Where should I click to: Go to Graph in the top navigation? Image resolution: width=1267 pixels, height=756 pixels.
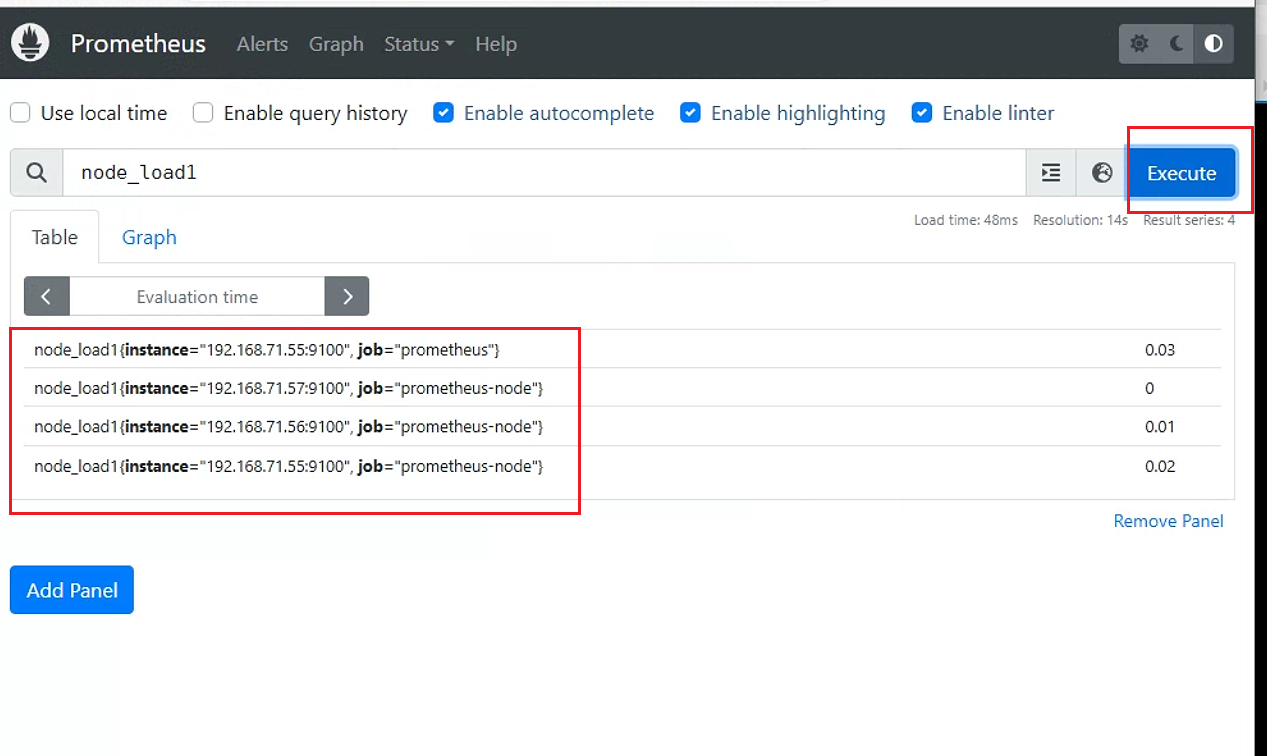click(x=336, y=44)
